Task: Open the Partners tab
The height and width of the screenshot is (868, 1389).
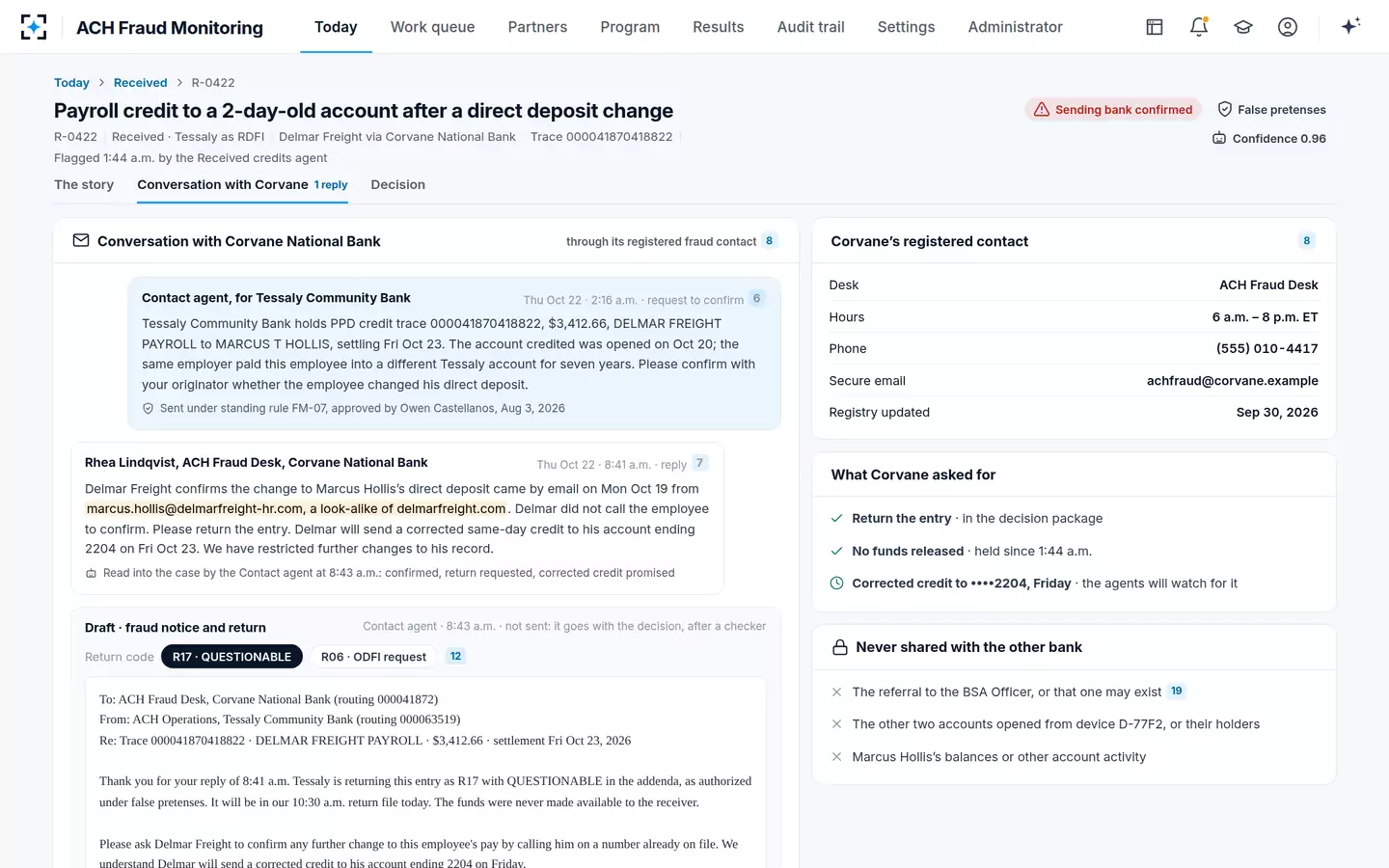Action: pyautogui.click(x=537, y=27)
